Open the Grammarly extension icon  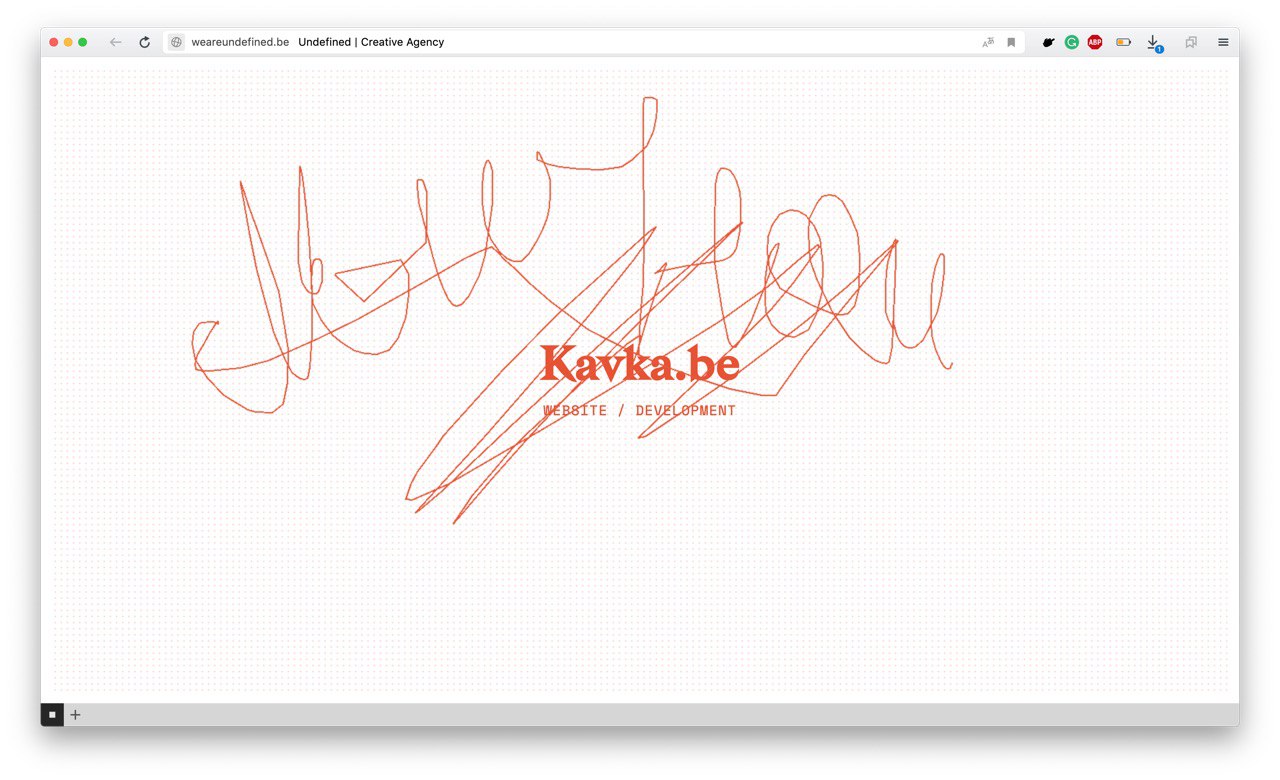click(x=1071, y=42)
